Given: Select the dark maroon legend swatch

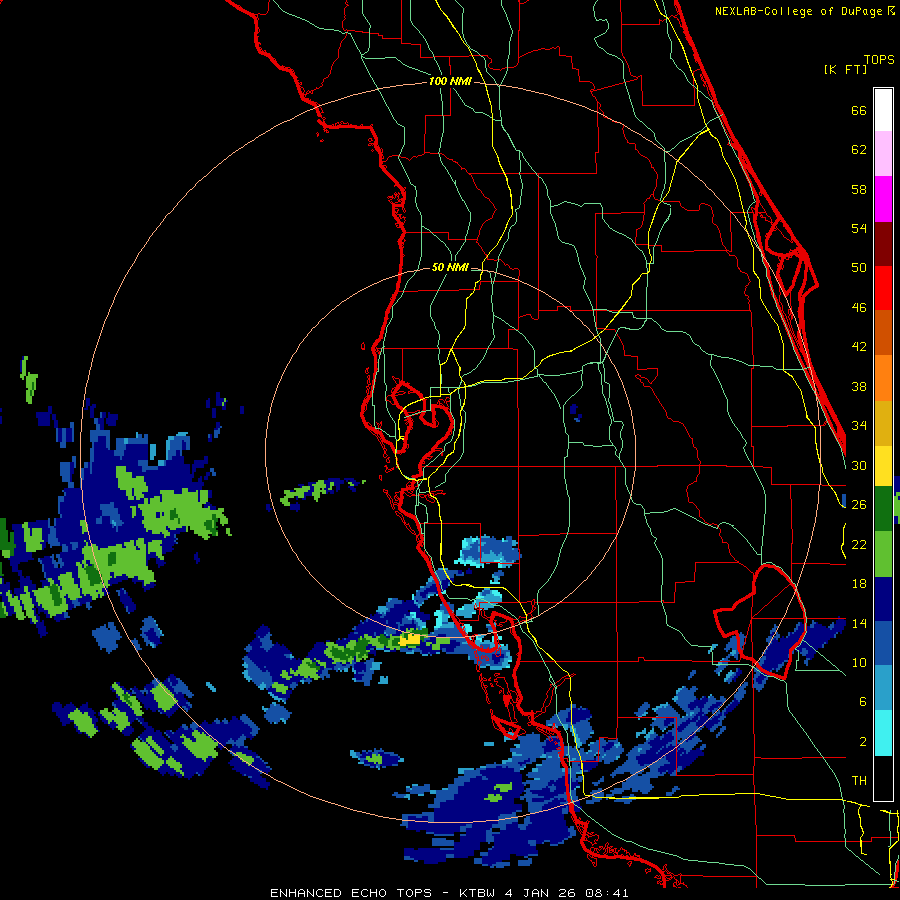Looking at the screenshot, I should tap(883, 244).
